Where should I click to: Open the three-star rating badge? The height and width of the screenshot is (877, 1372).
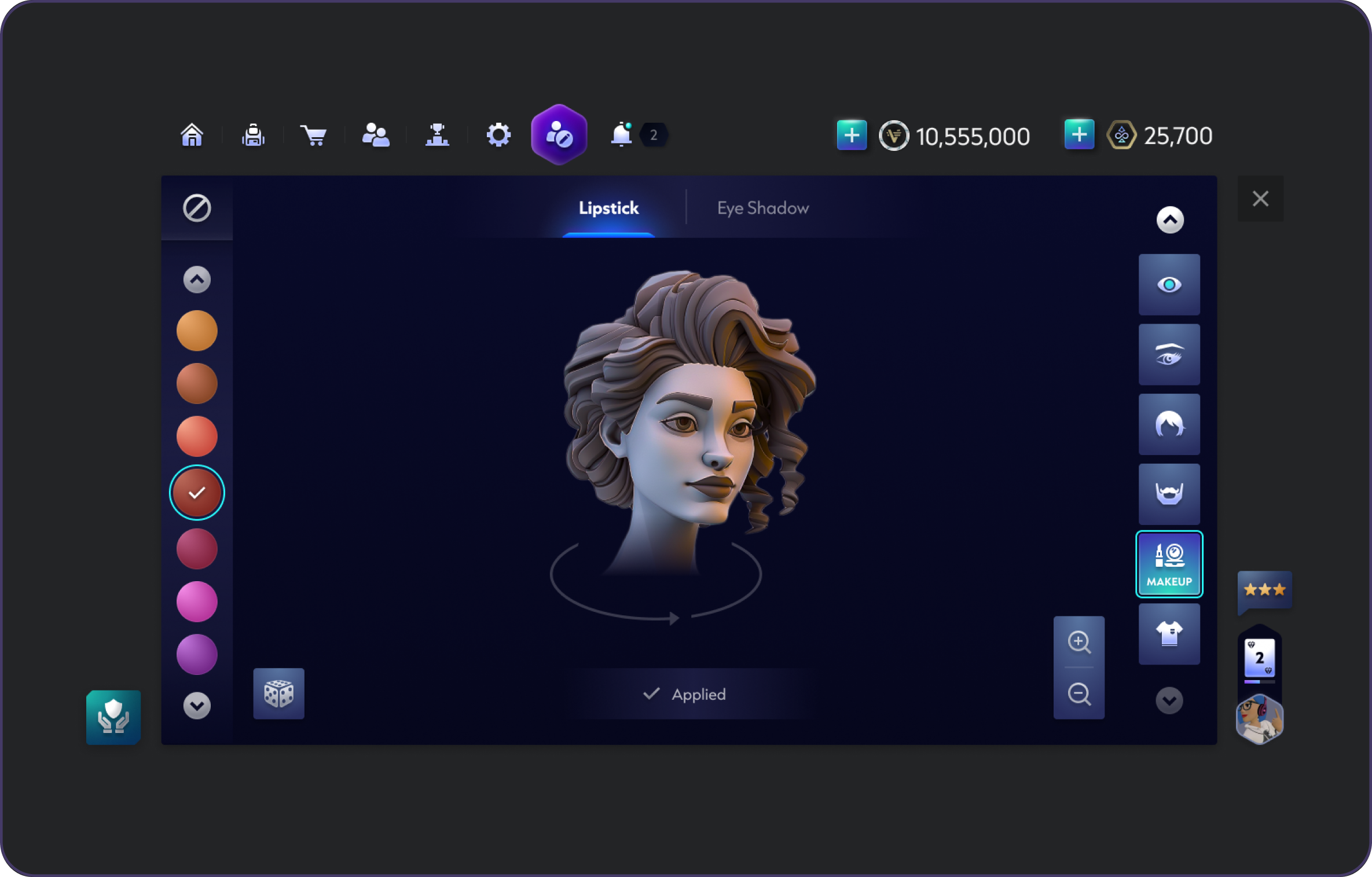(x=1264, y=590)
